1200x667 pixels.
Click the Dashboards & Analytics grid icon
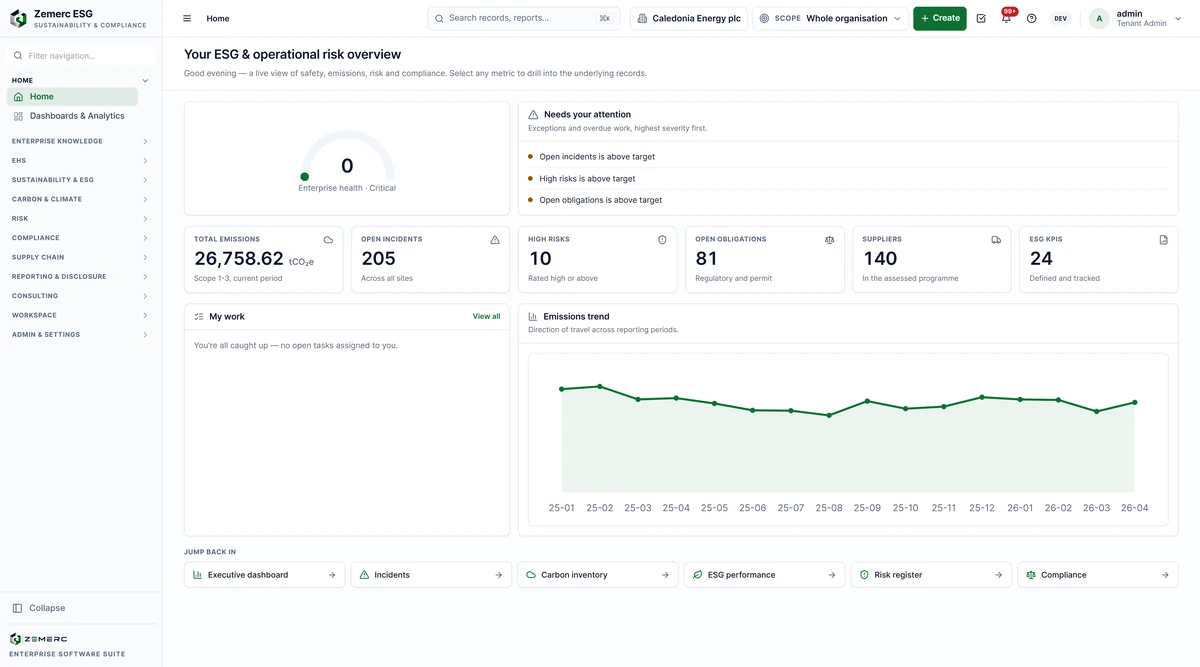tap(18, 116)
